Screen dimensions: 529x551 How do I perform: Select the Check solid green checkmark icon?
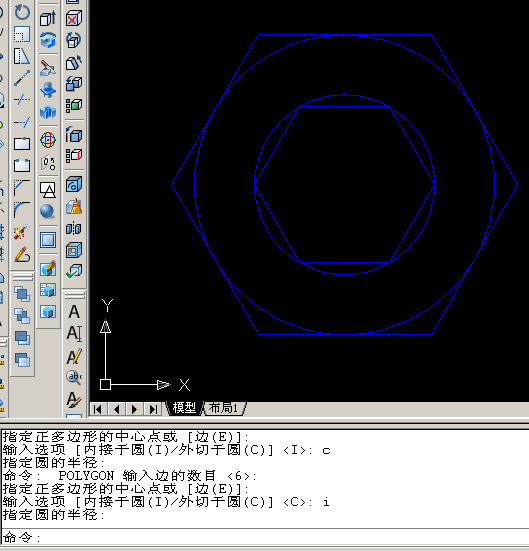coord(73,271)
